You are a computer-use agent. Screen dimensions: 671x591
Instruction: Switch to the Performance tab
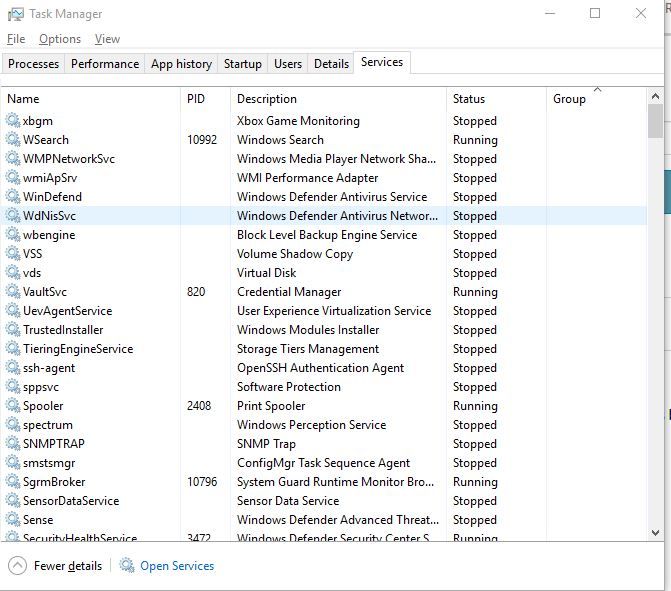coord(105,64)
